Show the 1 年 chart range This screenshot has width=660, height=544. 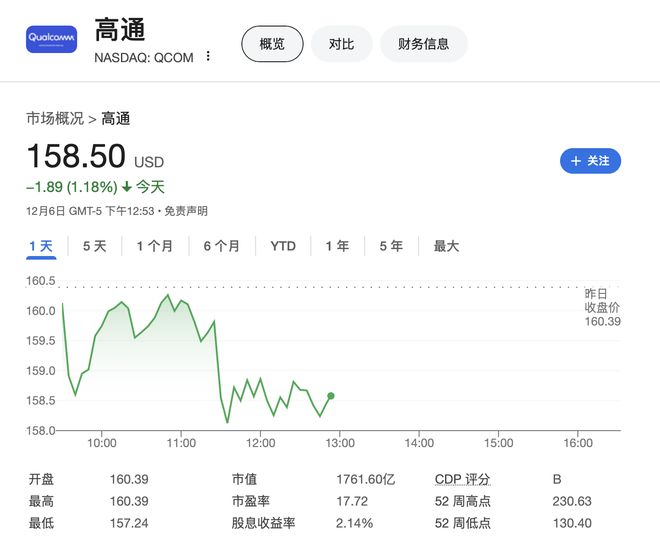337,246
